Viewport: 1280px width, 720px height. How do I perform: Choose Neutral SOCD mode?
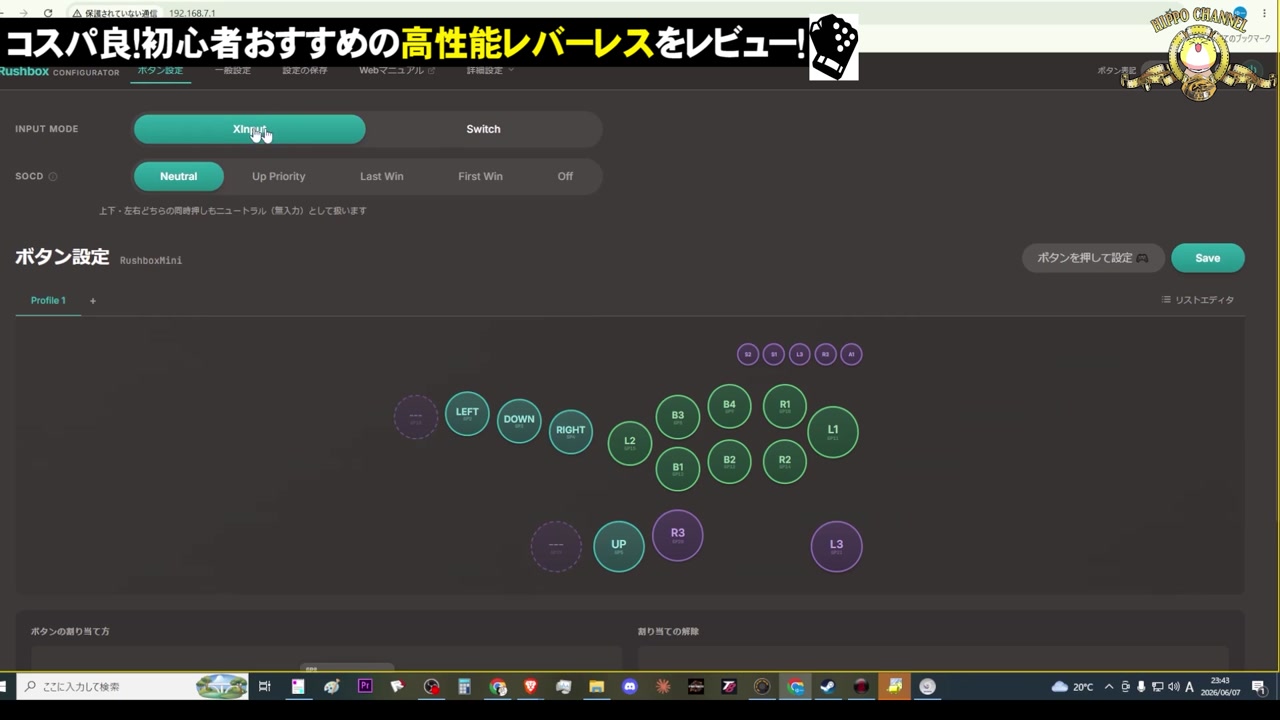(178, 176)
